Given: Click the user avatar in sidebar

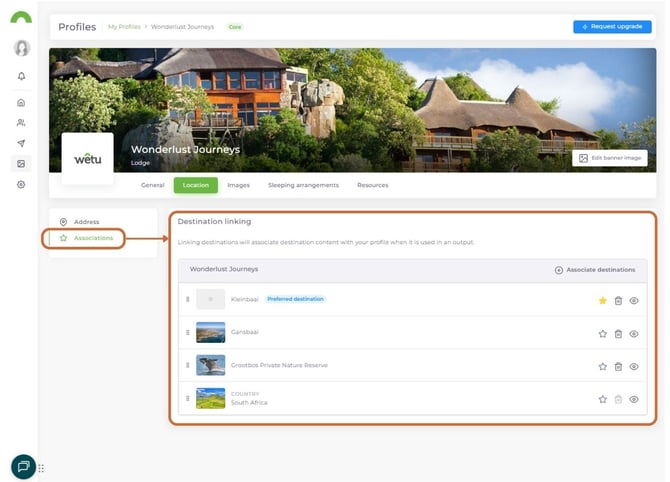Looking at the screenshot, I should [x=21, y=48].
